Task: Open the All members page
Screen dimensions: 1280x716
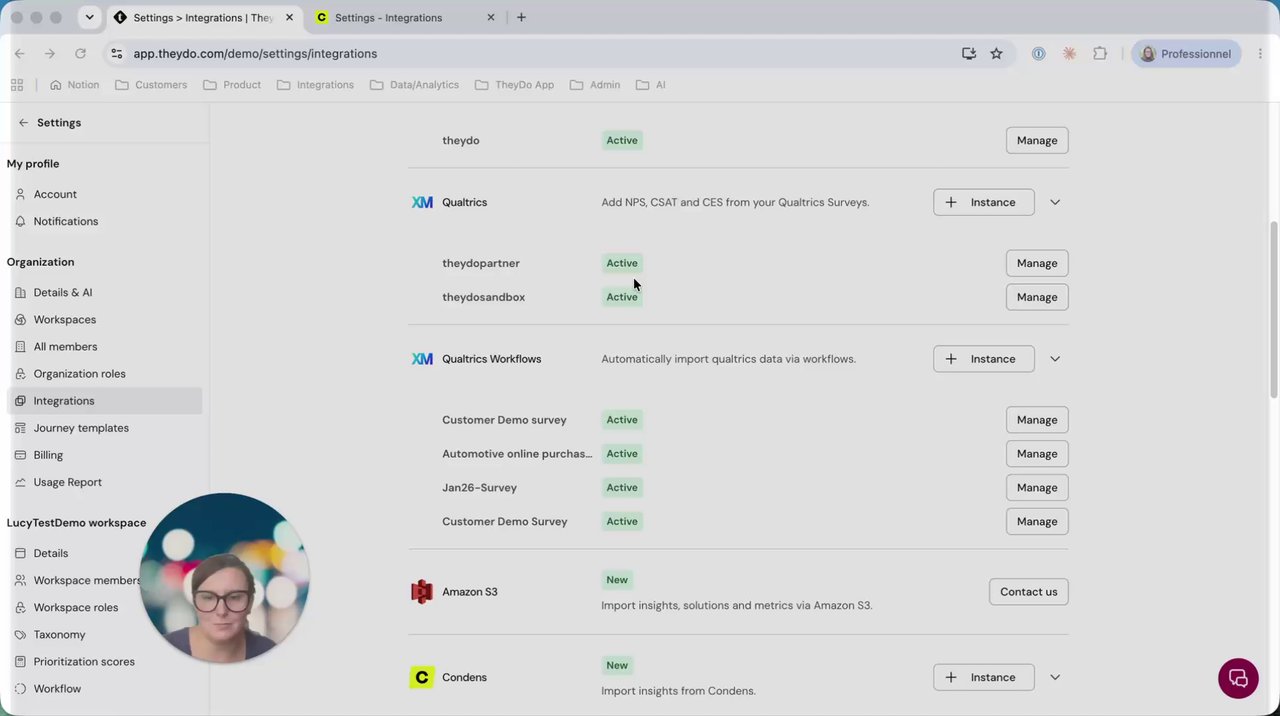Action: point(65,346)
